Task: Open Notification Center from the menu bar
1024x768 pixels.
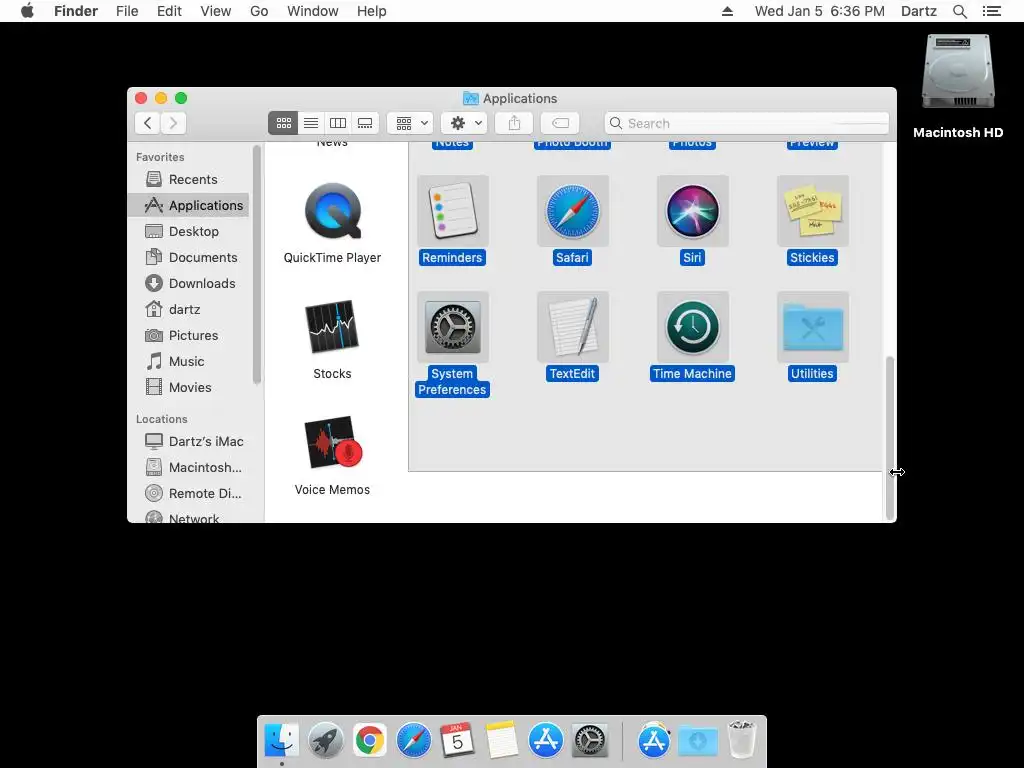Action: (x=991, y=11)
